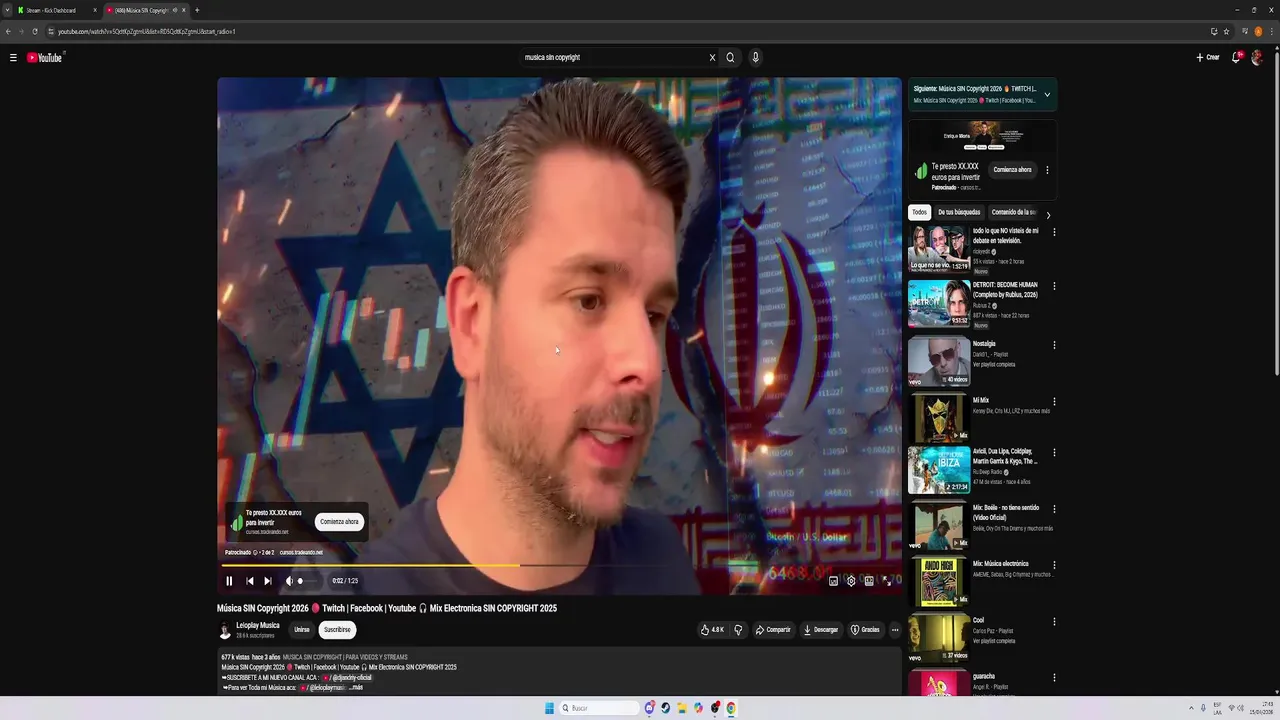Seek the video via the progress bar
The width and height of the screenshot is (1280, 720).
pos(559,565)
